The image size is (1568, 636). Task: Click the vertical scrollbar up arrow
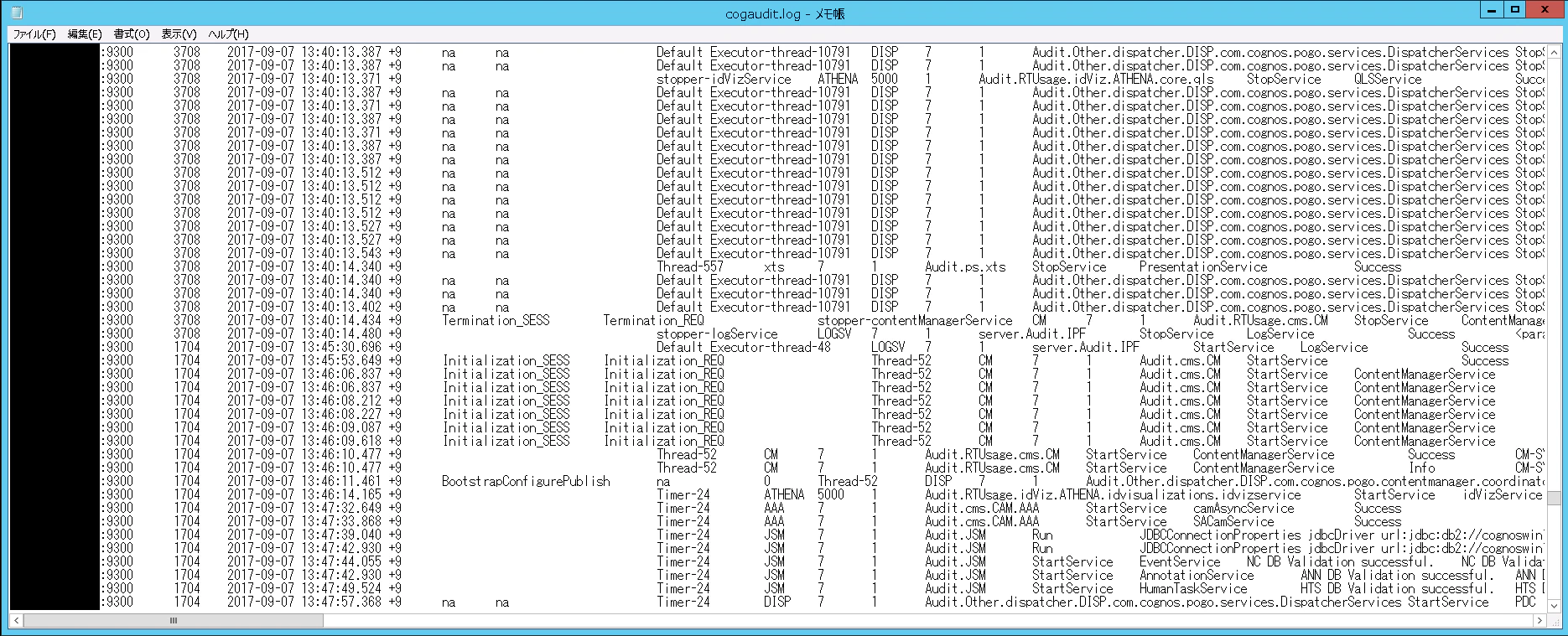click(1553, 51)
